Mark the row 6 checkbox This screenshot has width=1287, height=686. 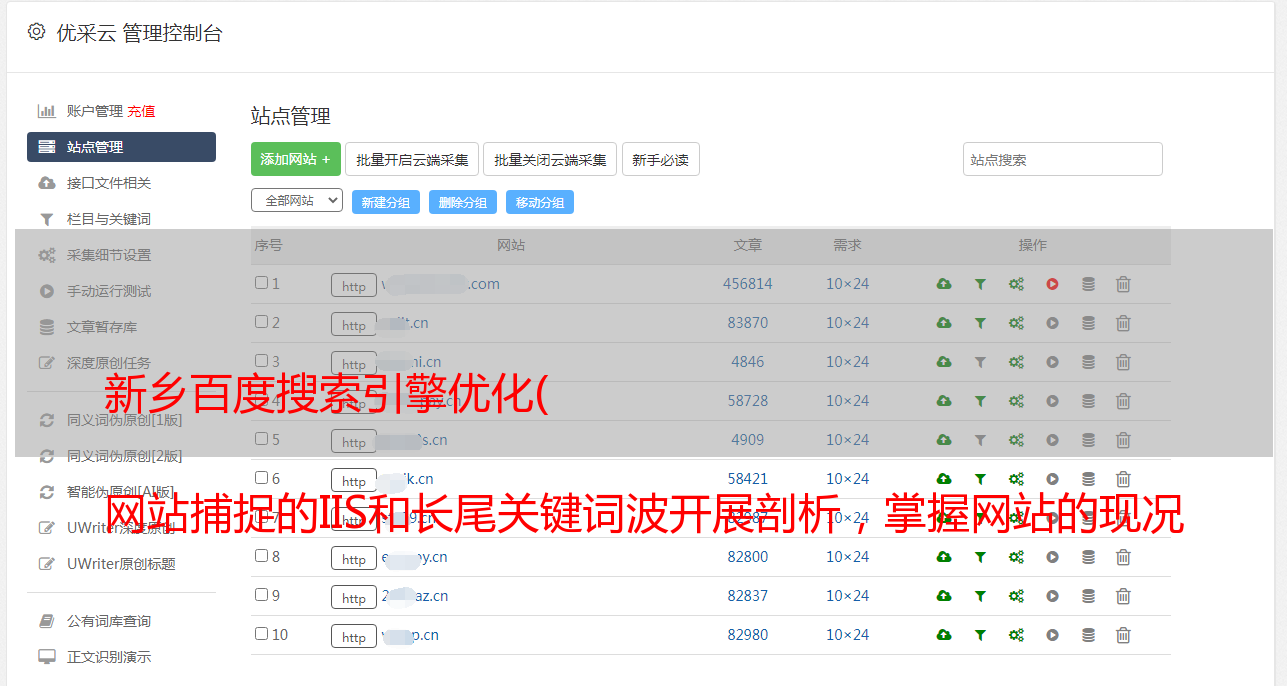point(261,478)
